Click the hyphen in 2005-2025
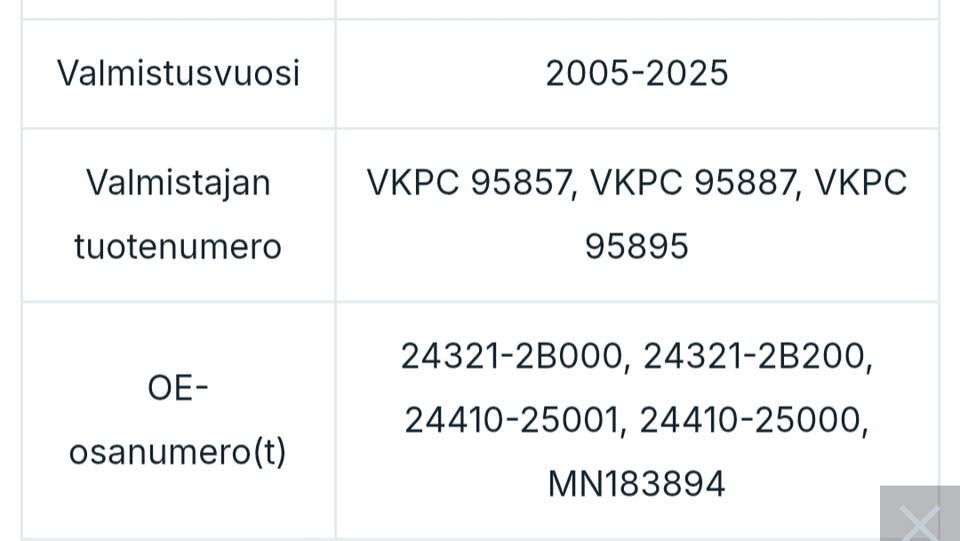This screenshot has width=960, height=541. (636, 74)
